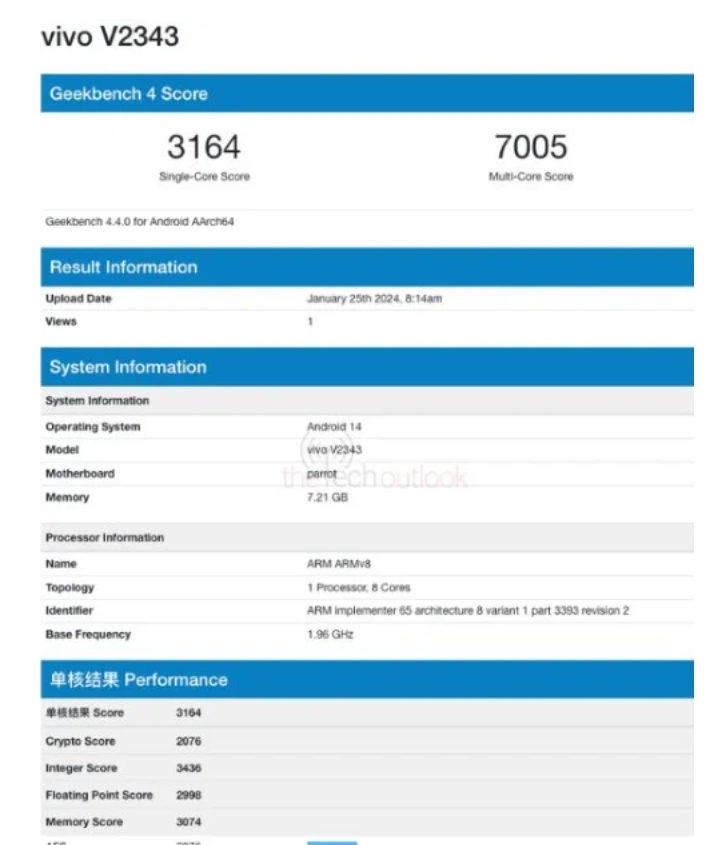Select the Processor Information subheading
Screen dimensions: 711x845
(105, 538)
